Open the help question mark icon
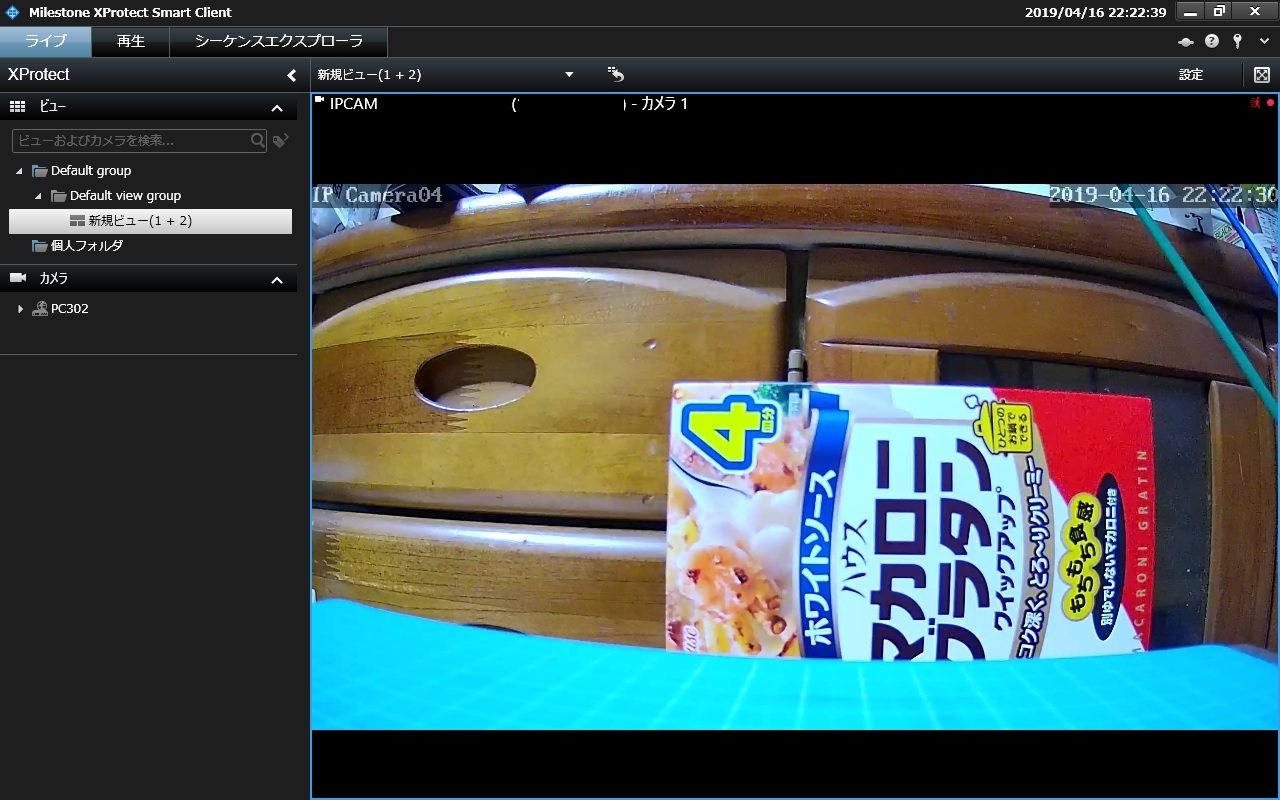Screen dimensions: 1280x800 (x=1212, y=41)
